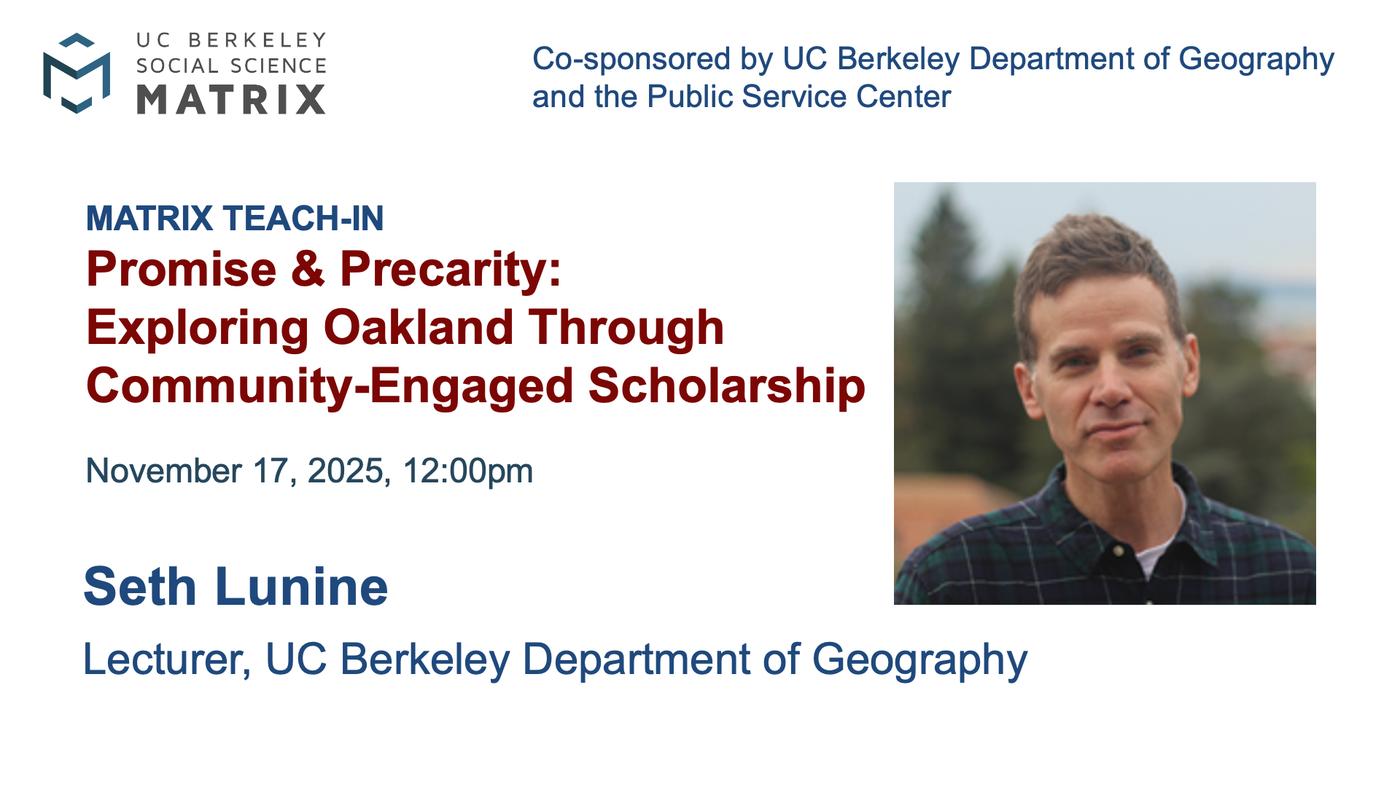Click the MATRIX TEACH-IN heading

[x=235, y=218]
